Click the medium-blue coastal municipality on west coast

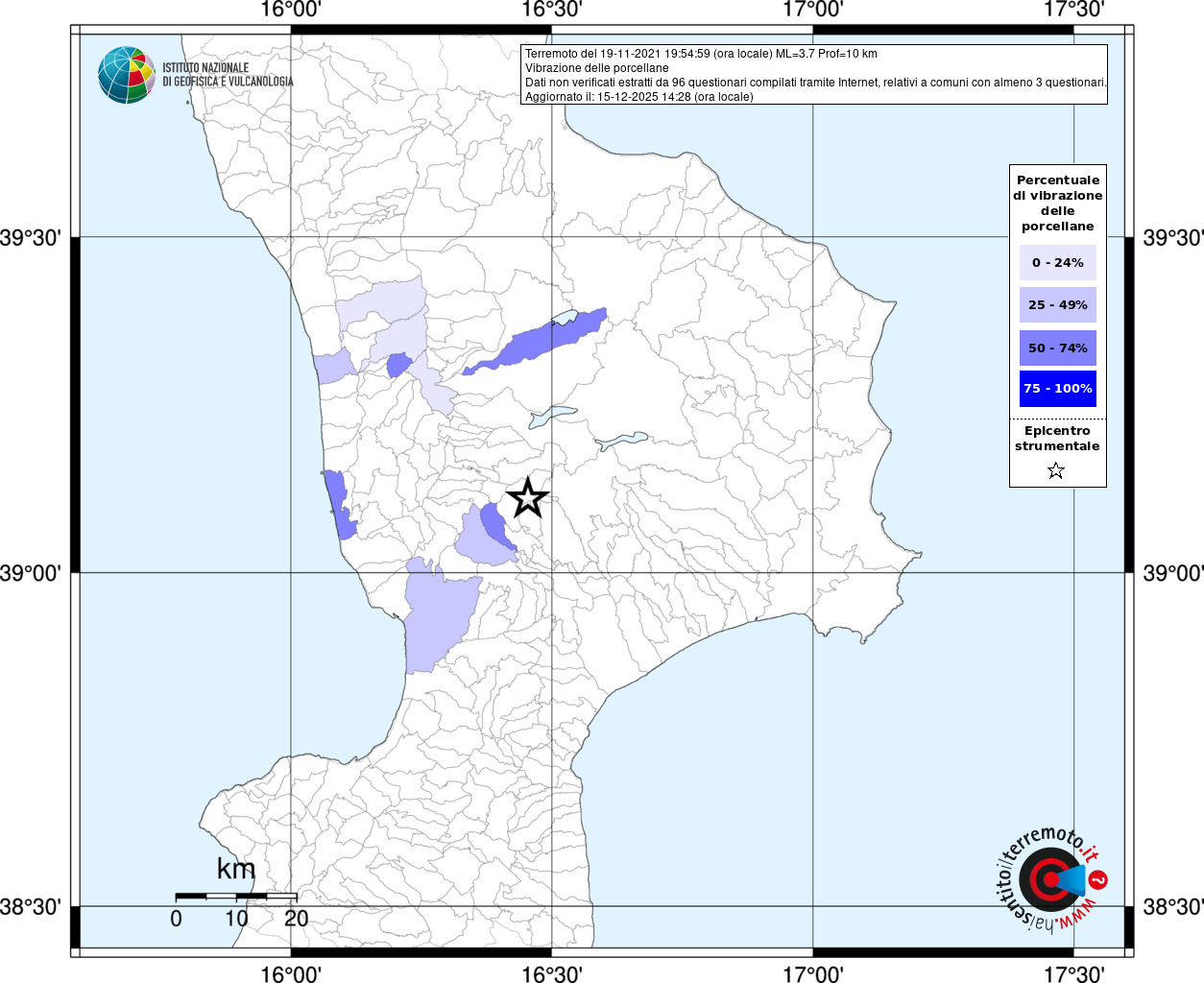(x=339, y=504)
